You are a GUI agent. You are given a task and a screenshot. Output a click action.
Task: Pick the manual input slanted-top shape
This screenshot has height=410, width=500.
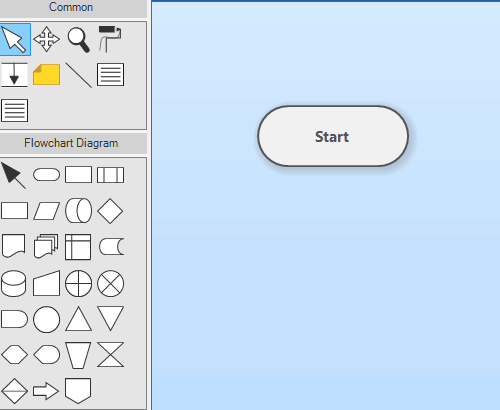tap(47, 283)
